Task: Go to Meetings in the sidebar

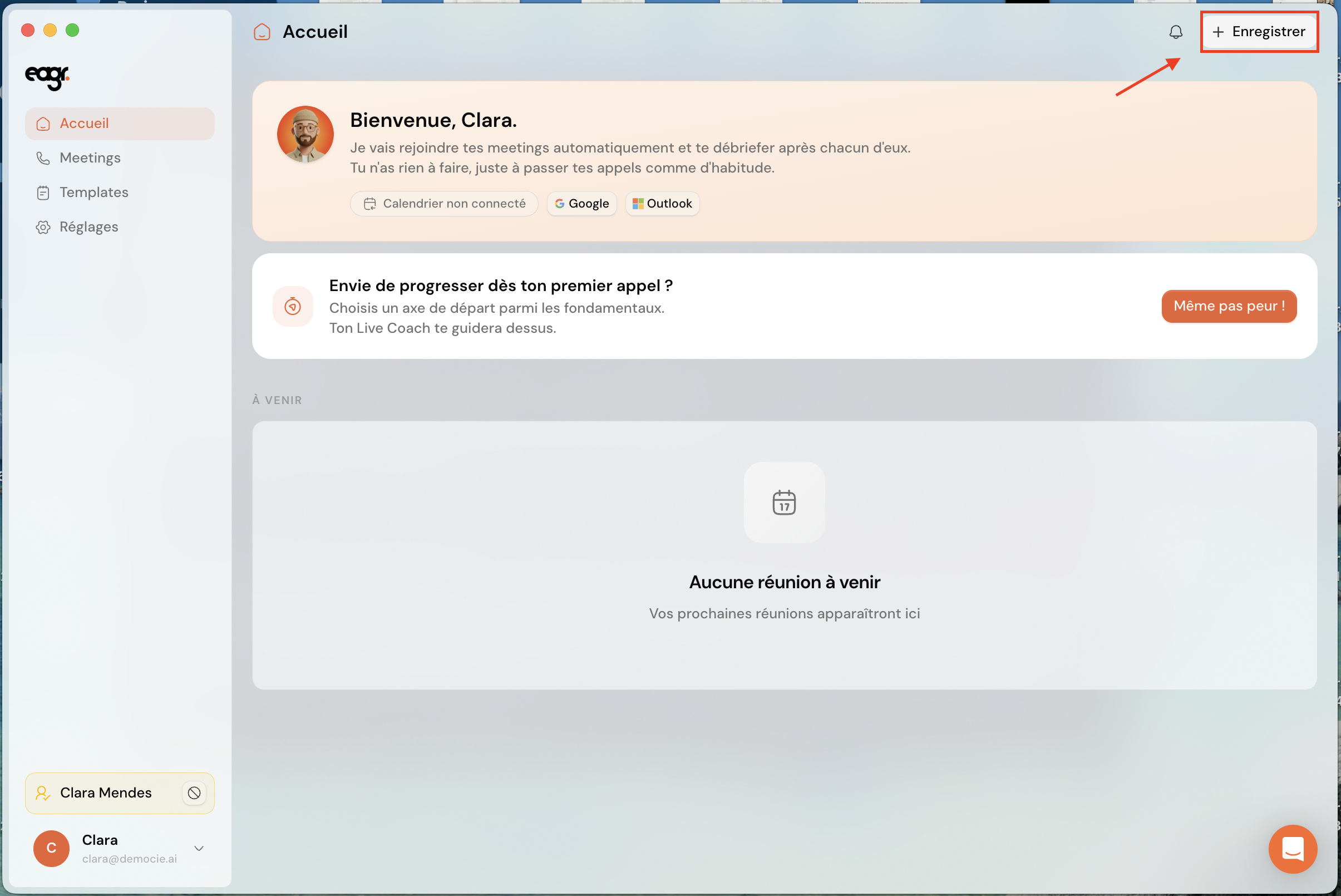Action: point(120,157)
